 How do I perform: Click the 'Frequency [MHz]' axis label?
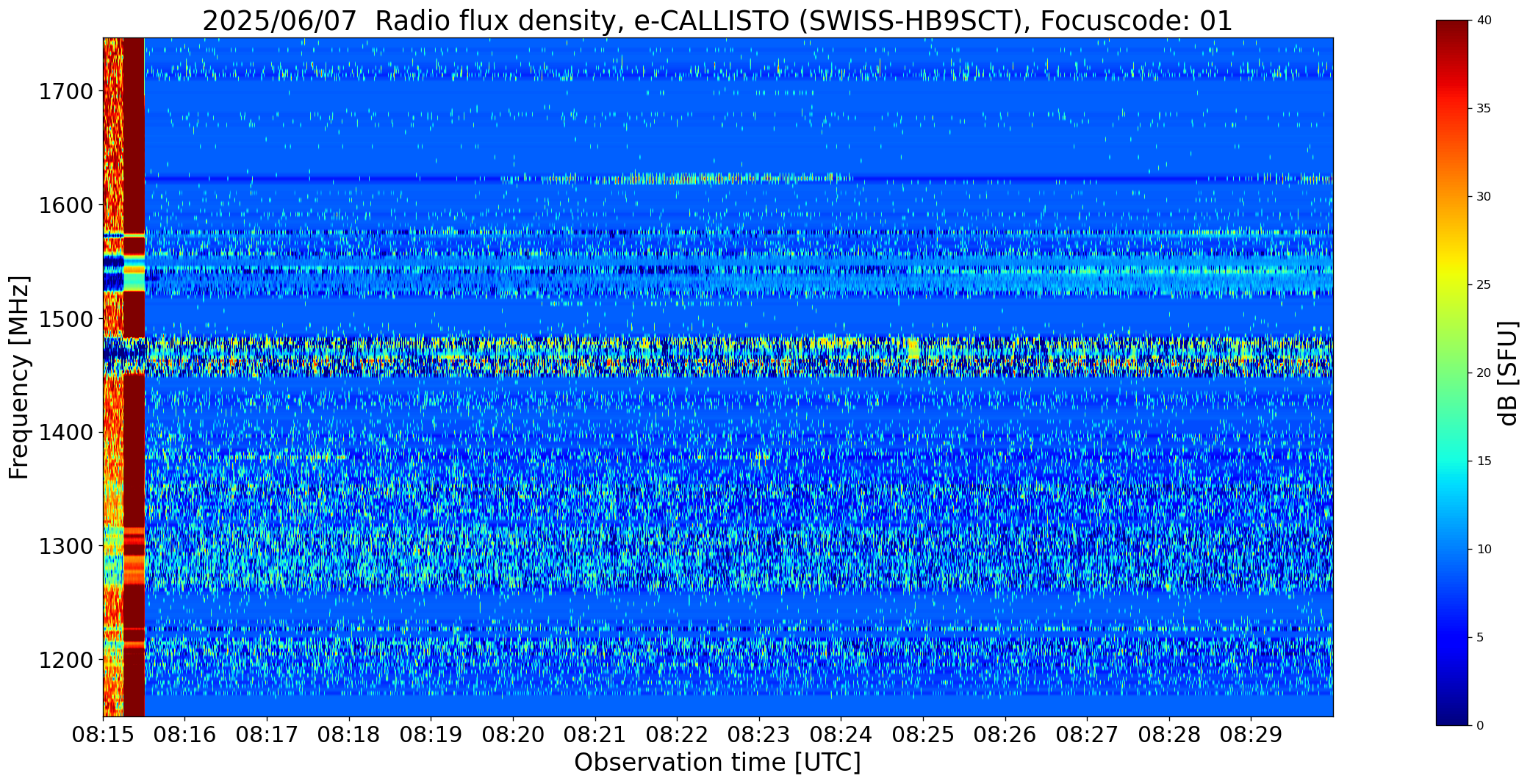click(x=19, y=377)
